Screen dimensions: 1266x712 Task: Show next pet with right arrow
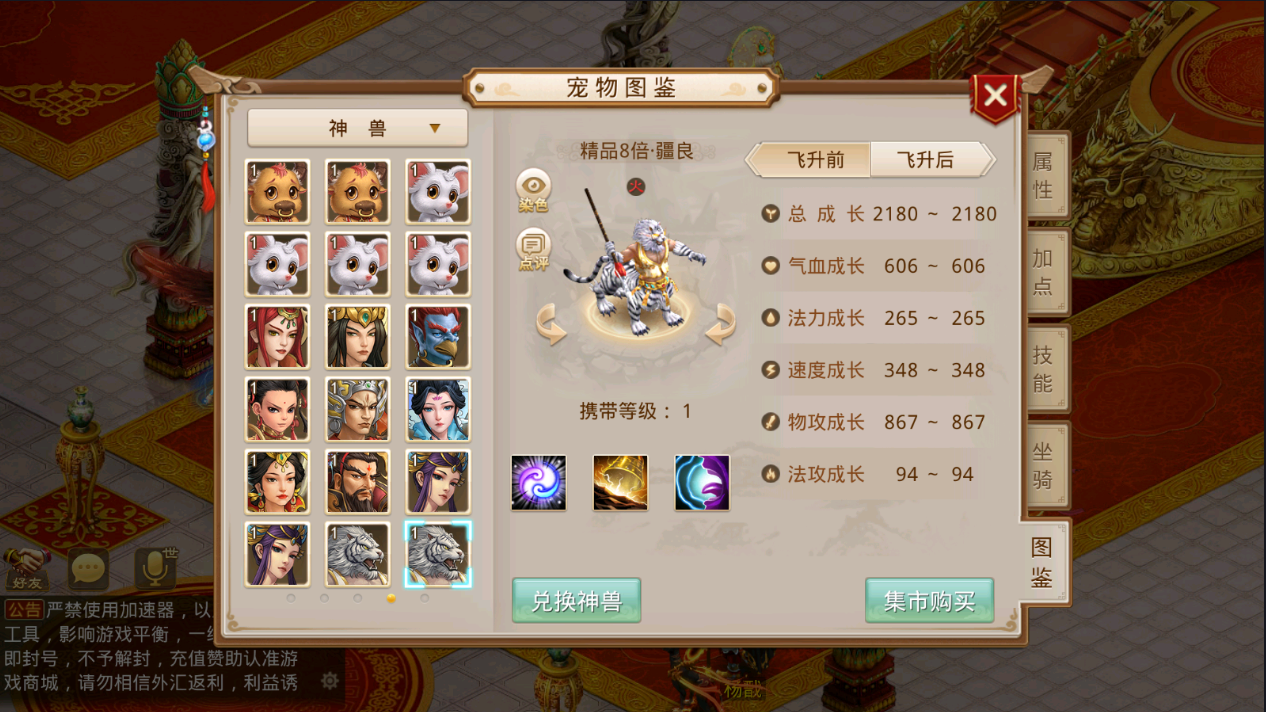click(720, 325)
